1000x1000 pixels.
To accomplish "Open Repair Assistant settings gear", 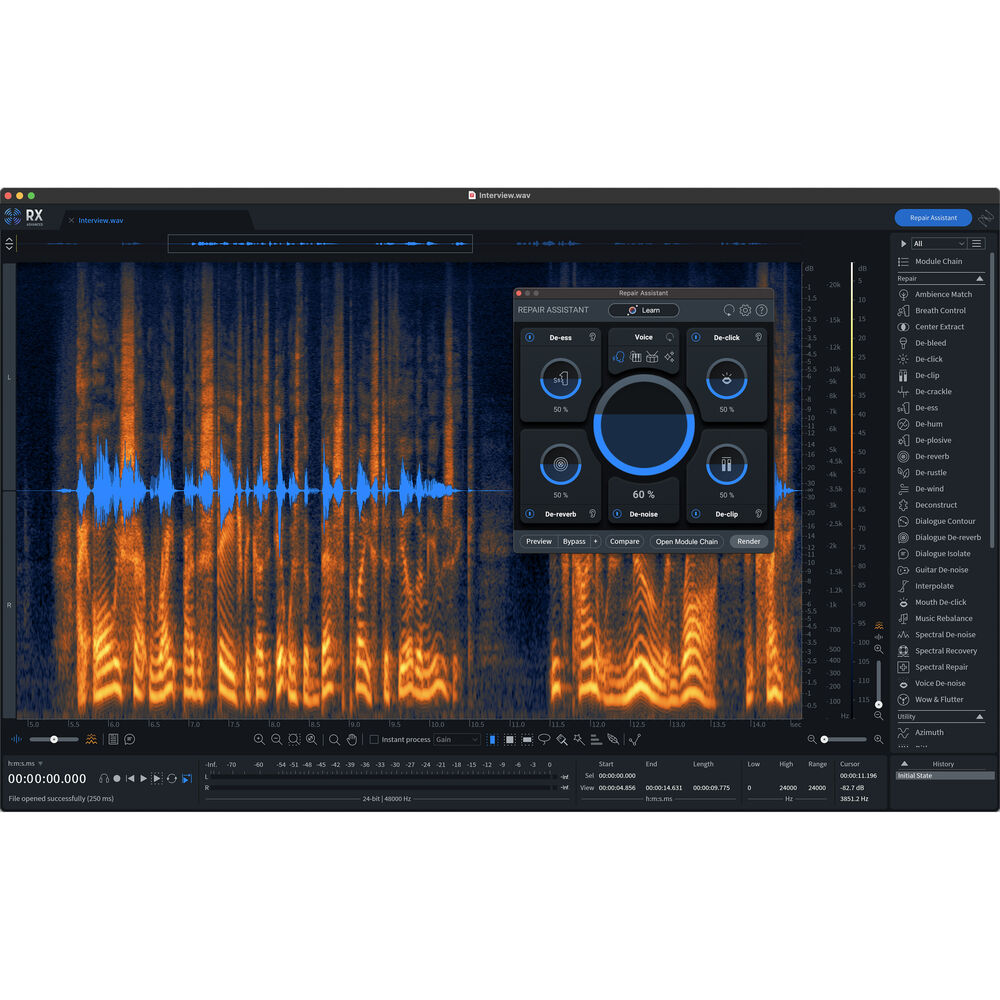I will point(745,310).
